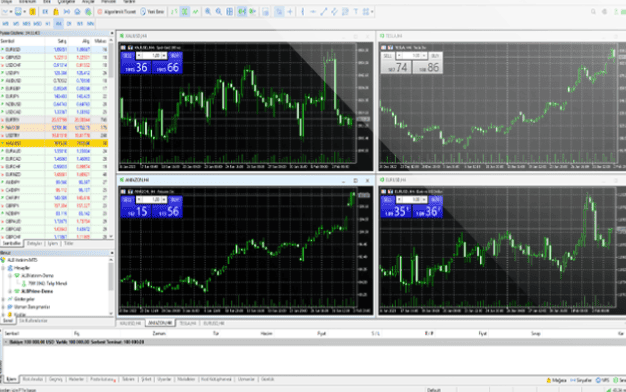626x392 pixels.
Task: Expand the Uzman Danışmanlar node in Navigator
Action: 4,307
